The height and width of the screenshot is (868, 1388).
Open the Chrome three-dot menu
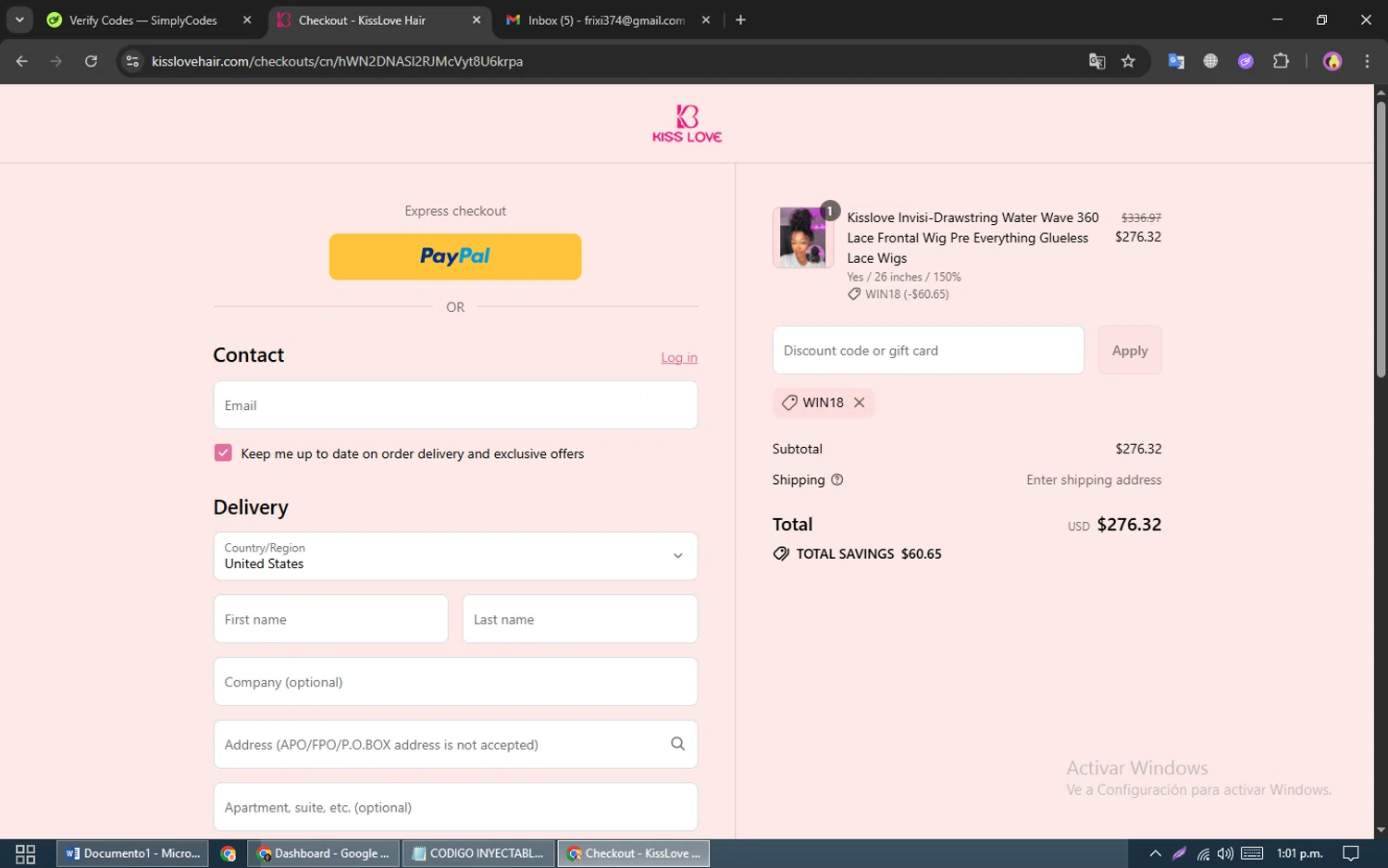pyautogui.click(x=1367, y=61)
